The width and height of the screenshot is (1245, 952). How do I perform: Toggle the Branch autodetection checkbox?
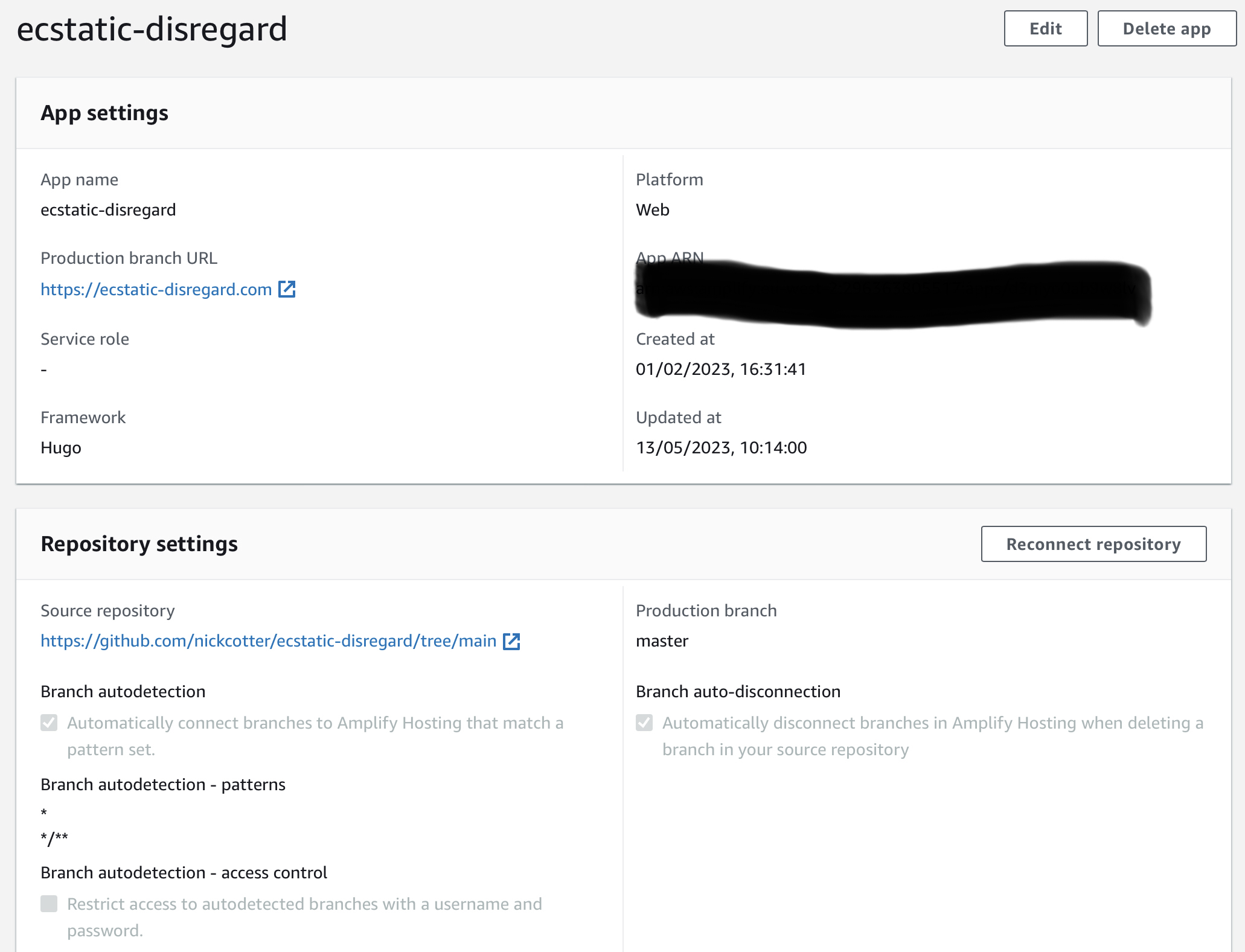[x=49, y=723]
